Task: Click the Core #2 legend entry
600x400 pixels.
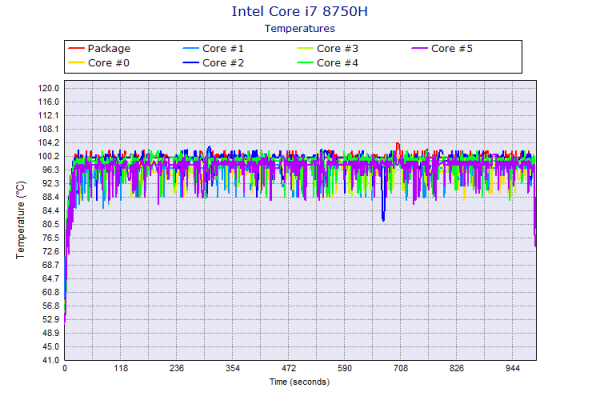Action: (x=213, y=63)
